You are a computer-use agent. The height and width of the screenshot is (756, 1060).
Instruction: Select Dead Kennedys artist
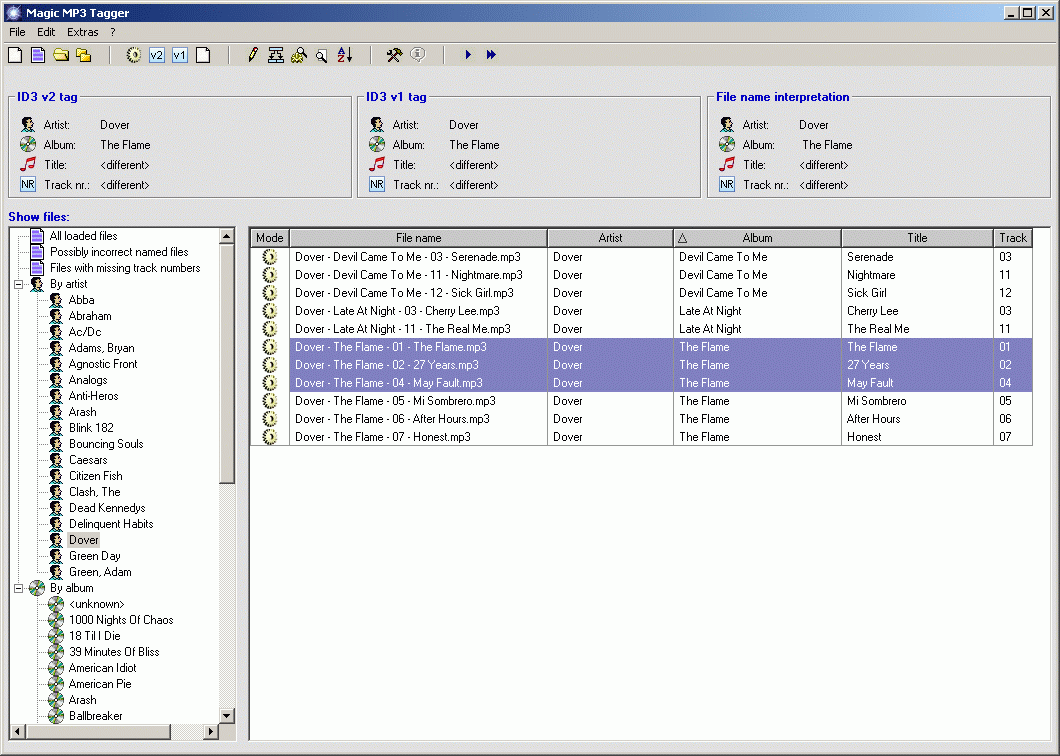107,508
